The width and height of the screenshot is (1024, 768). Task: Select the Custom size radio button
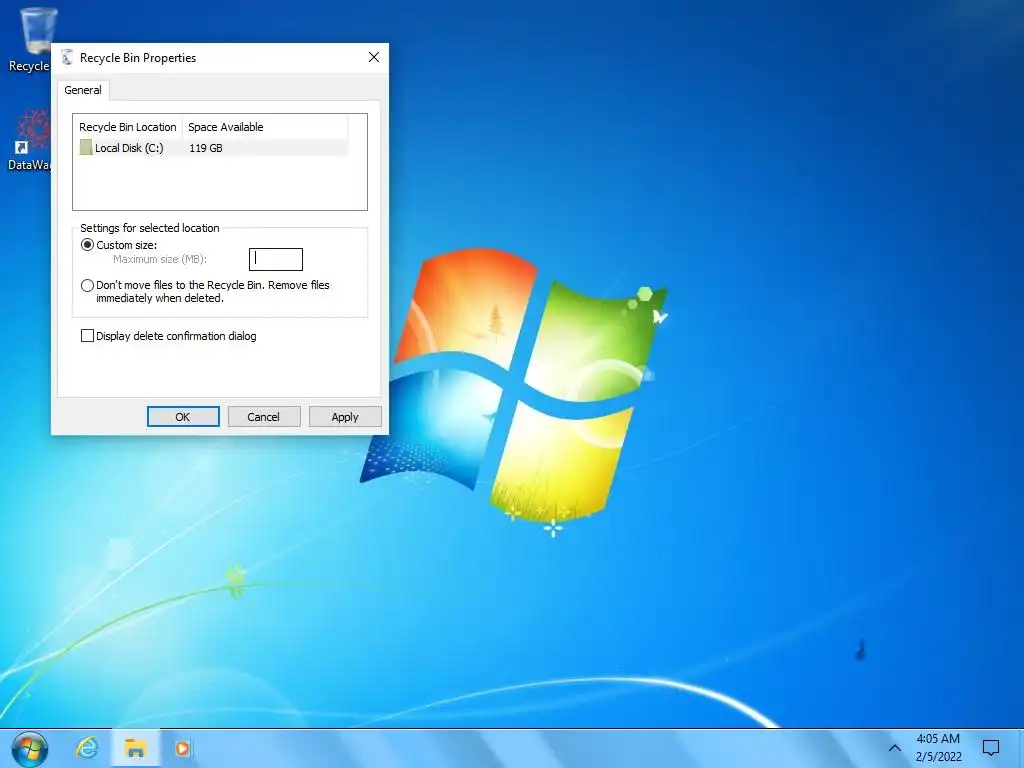pyautogui.click(x=88, y=245)
